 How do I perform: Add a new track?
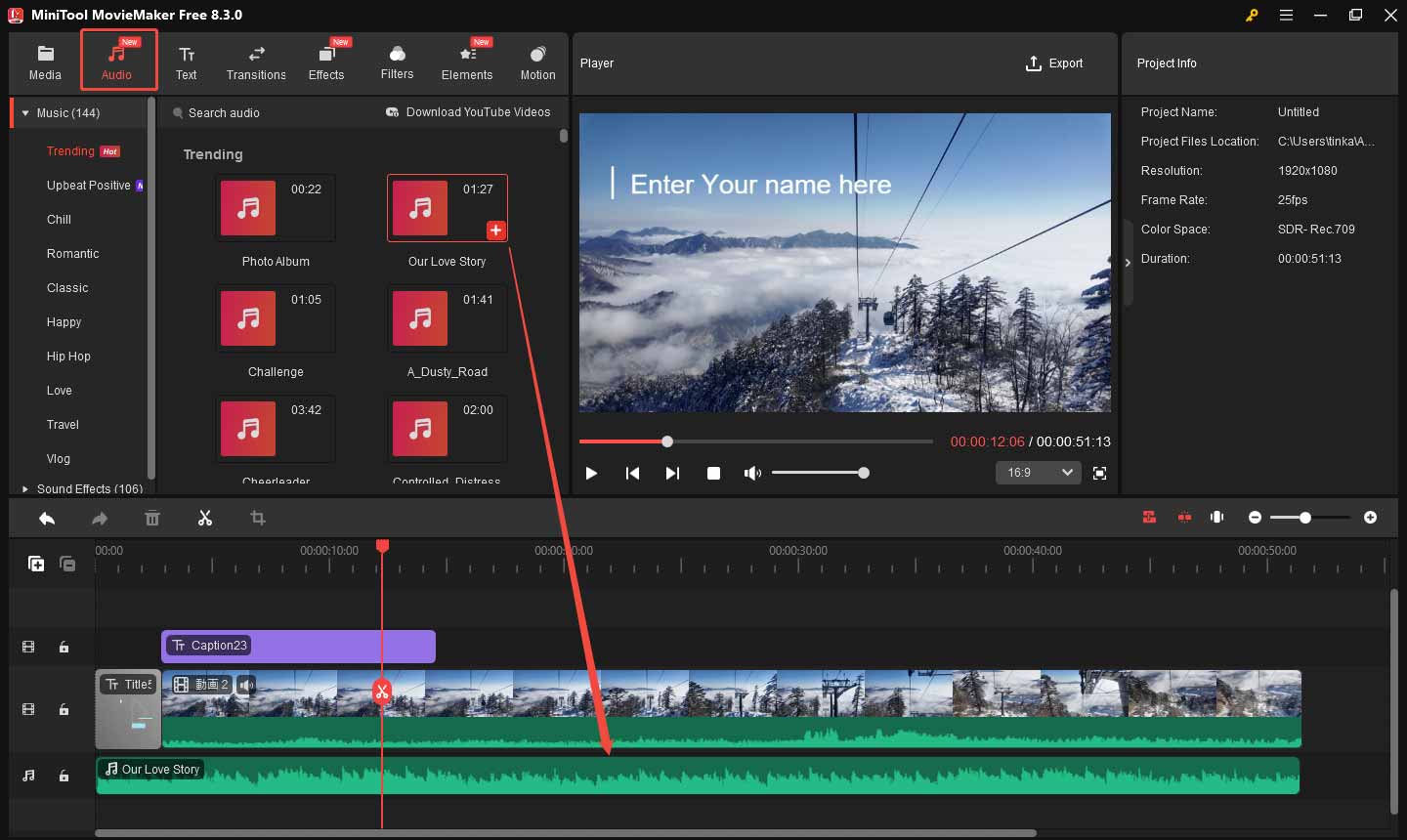36,564
